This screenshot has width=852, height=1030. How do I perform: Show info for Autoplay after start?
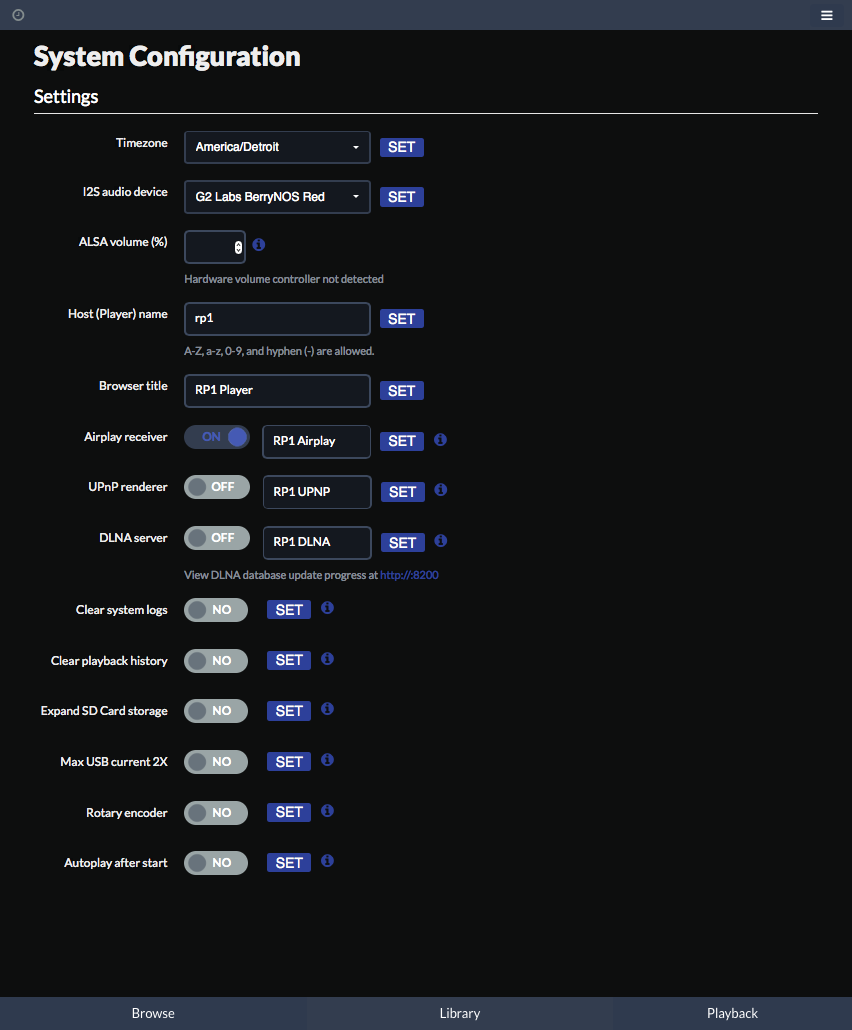pyautogui.click(x=327, y=861)
